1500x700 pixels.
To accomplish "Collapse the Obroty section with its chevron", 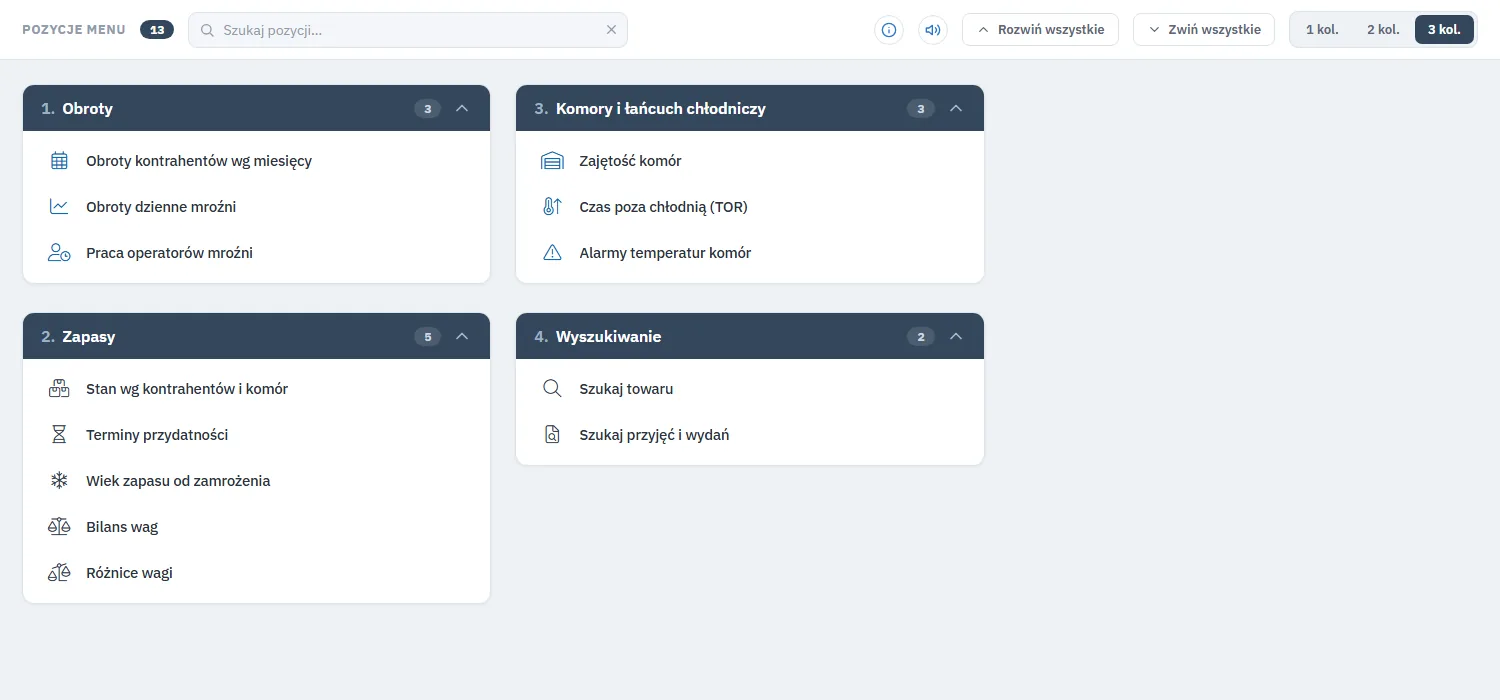I will [462, 108].
